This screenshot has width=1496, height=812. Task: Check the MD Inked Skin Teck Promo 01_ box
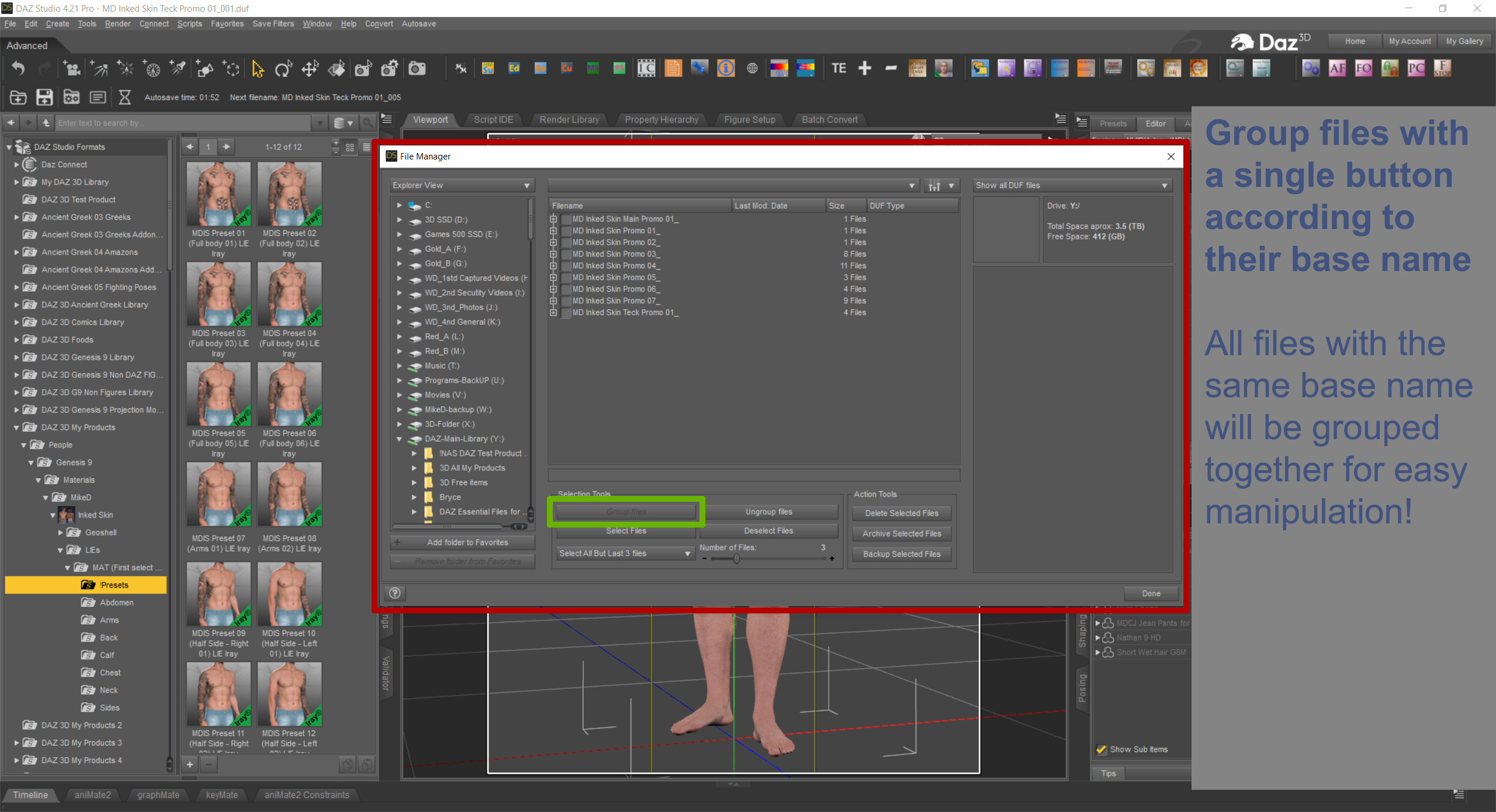click(x=566, y=313)
